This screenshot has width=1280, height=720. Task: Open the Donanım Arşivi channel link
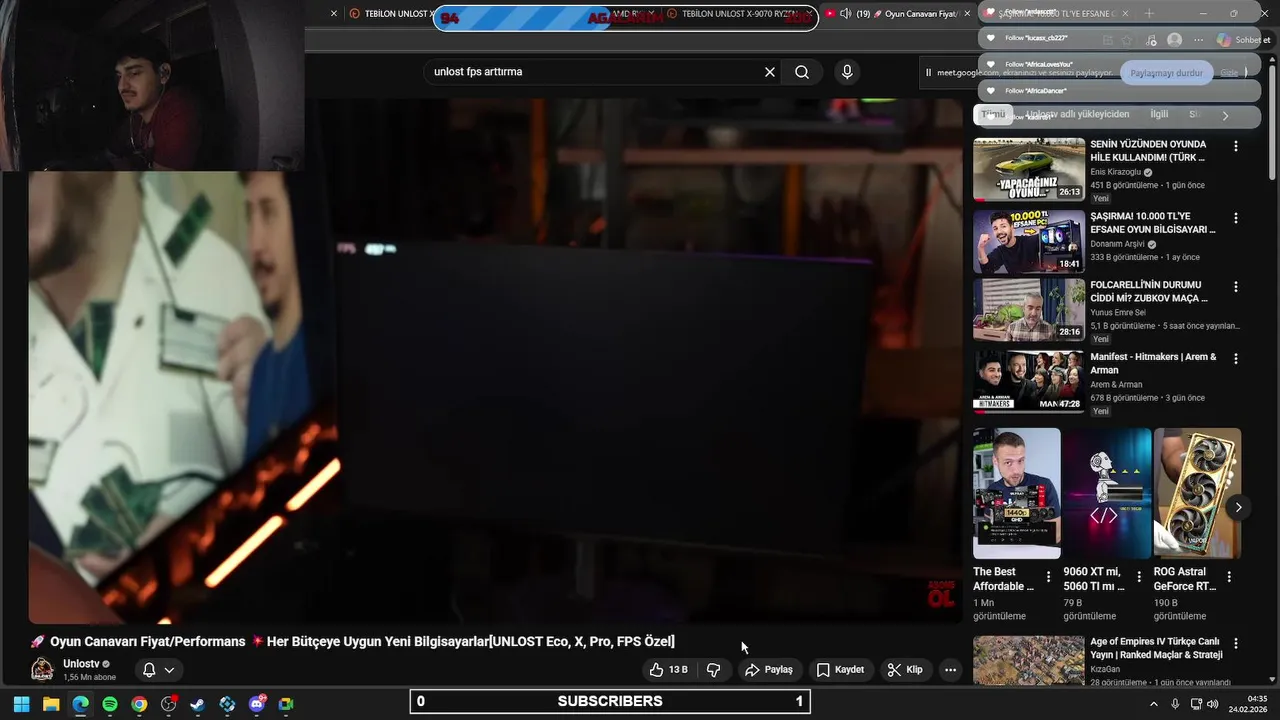1119,244
